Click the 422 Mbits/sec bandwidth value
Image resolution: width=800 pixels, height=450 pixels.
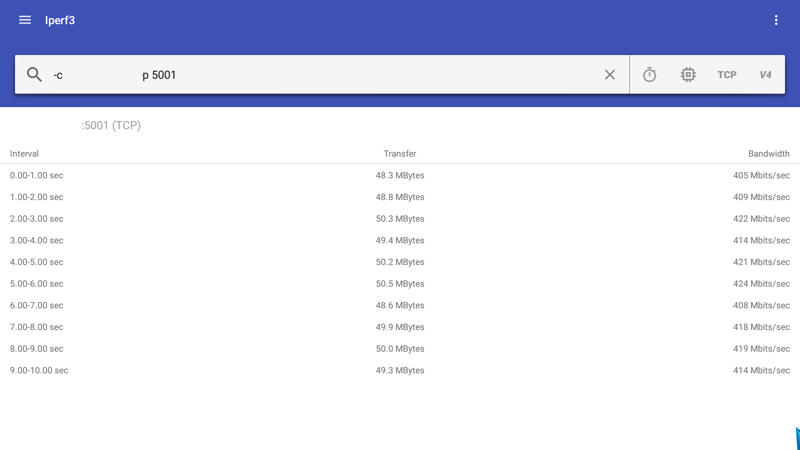[x=761, y=219]
